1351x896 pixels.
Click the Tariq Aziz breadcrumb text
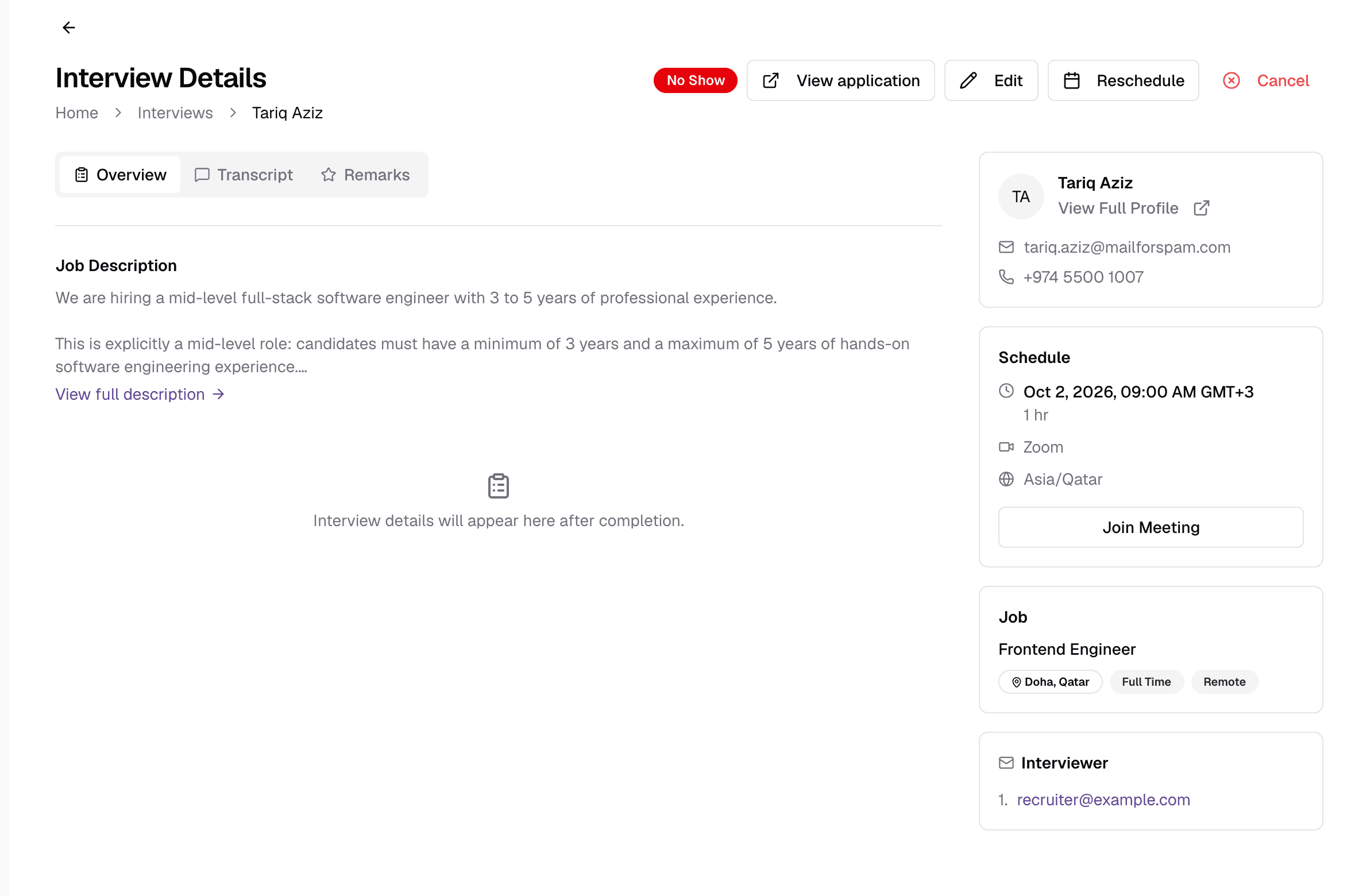(287, 113)
